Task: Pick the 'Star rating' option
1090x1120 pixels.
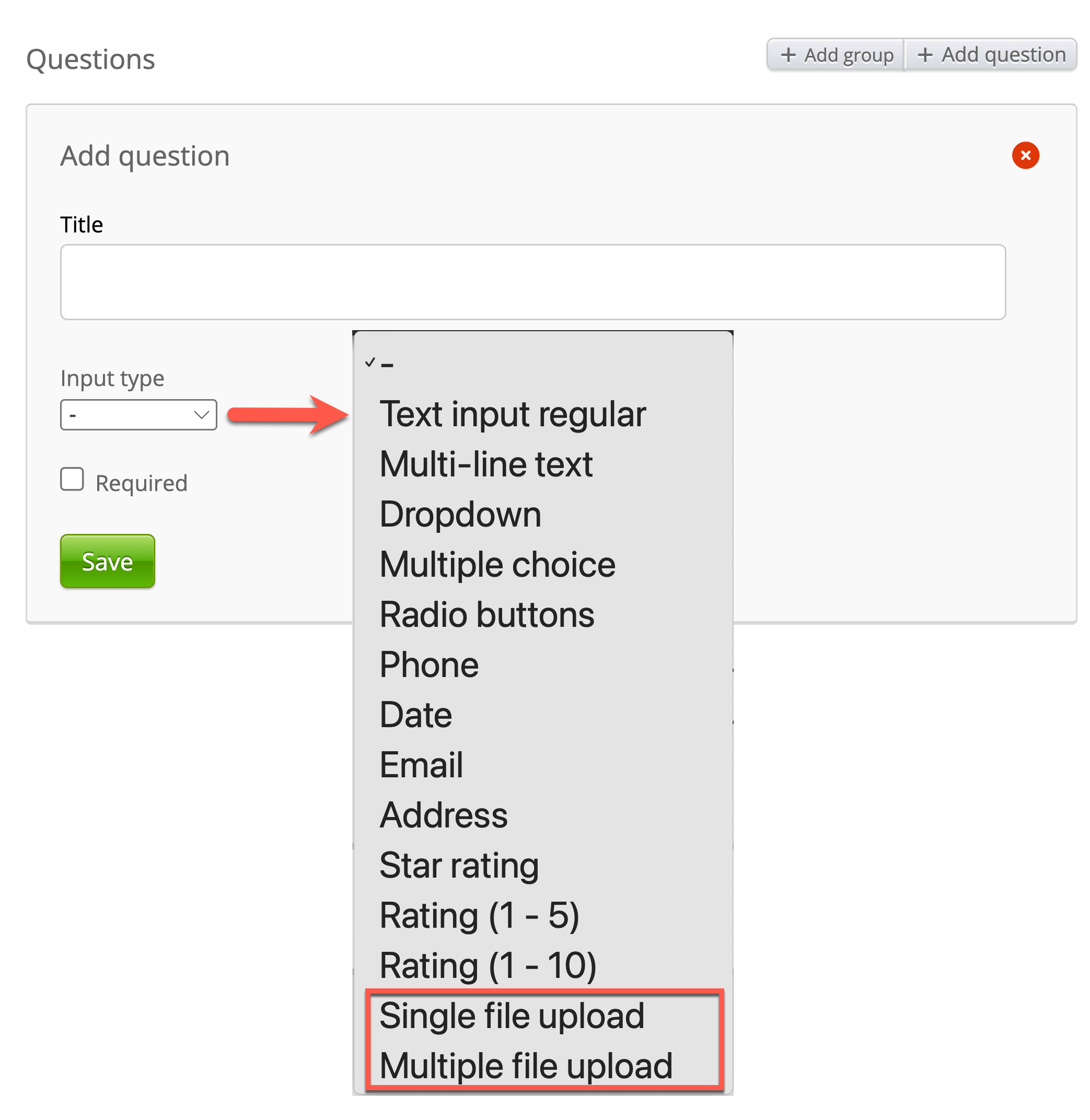Action: pyautogui.click(x=459, y=865)
